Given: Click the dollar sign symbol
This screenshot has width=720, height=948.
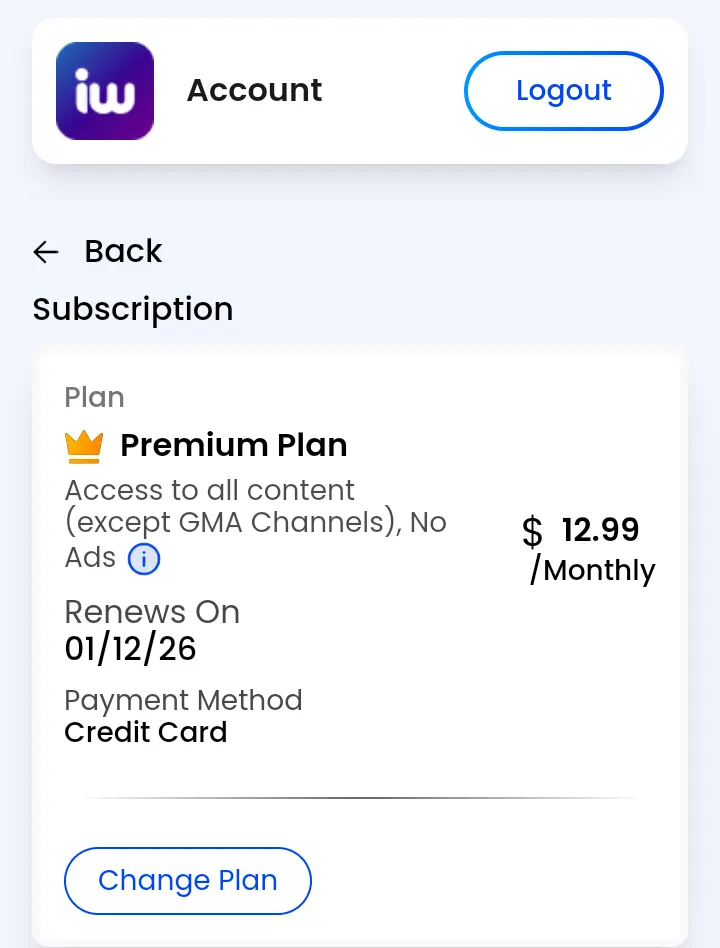Looking at the screenshot, I should [x=532, y=531].
